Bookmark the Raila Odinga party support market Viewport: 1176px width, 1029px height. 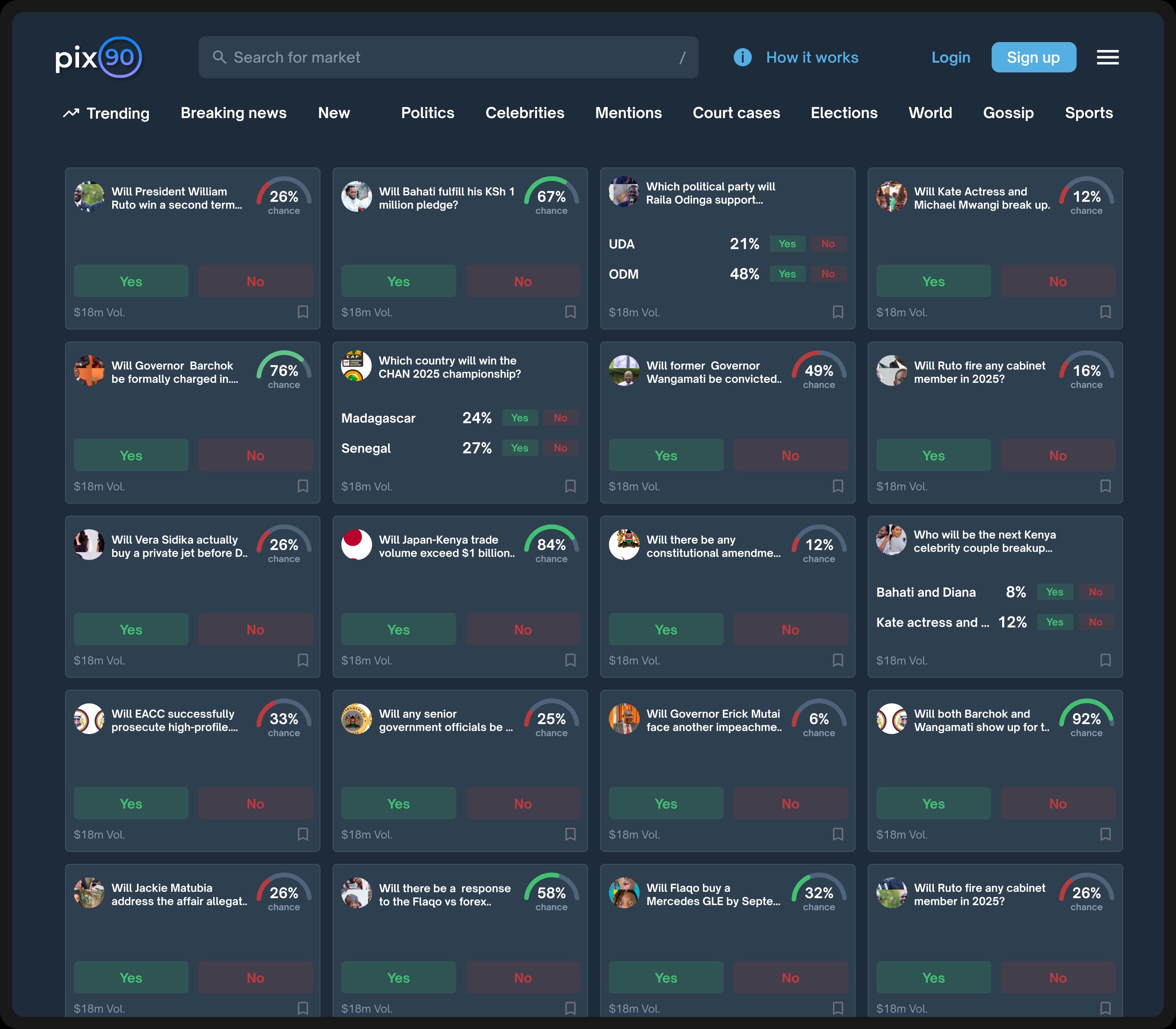pos(838,312)
